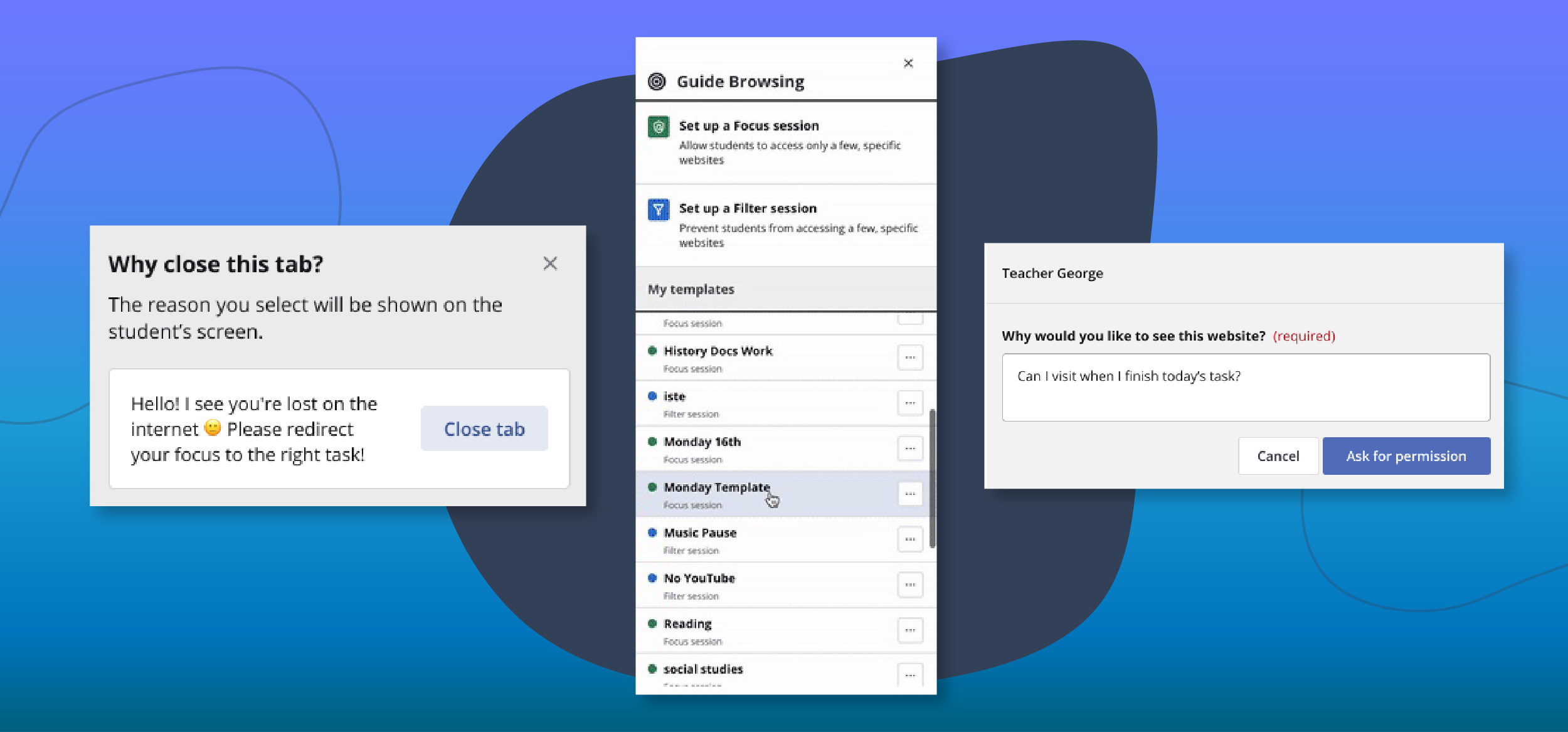Click the Guide Browsing target icon
This screenshot has height=732, width=1568.
click(656, 82)
